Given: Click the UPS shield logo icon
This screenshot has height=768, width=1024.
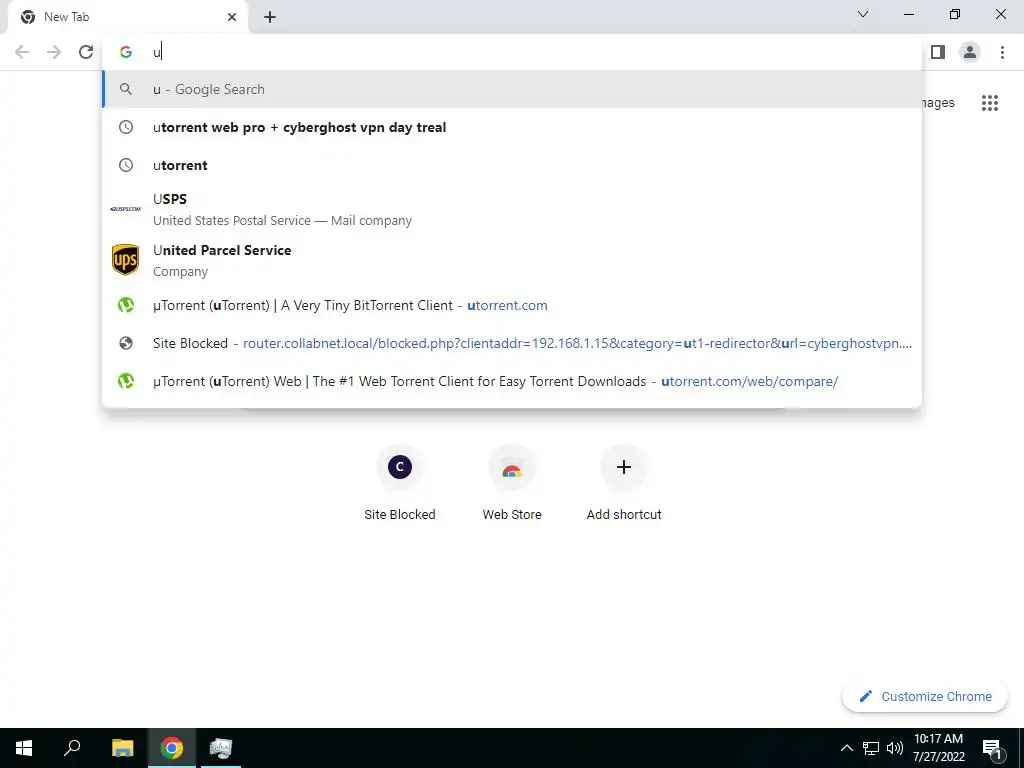Looking at the screenshot, I should coord(126,260).
